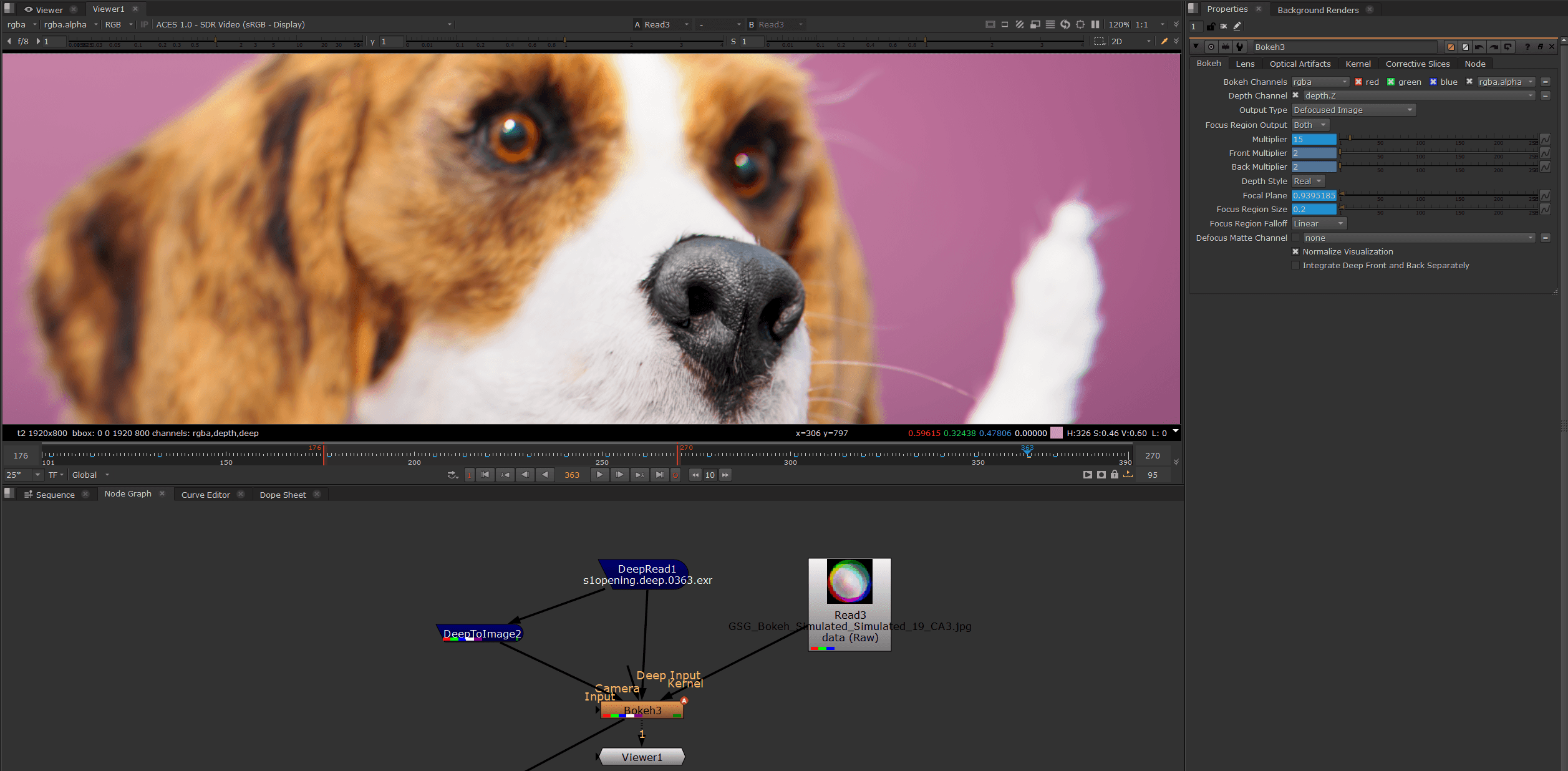Open the Focus Region Falloff dropdown
This screenshot has width=1568, height=771.
tap(1318, 223)
